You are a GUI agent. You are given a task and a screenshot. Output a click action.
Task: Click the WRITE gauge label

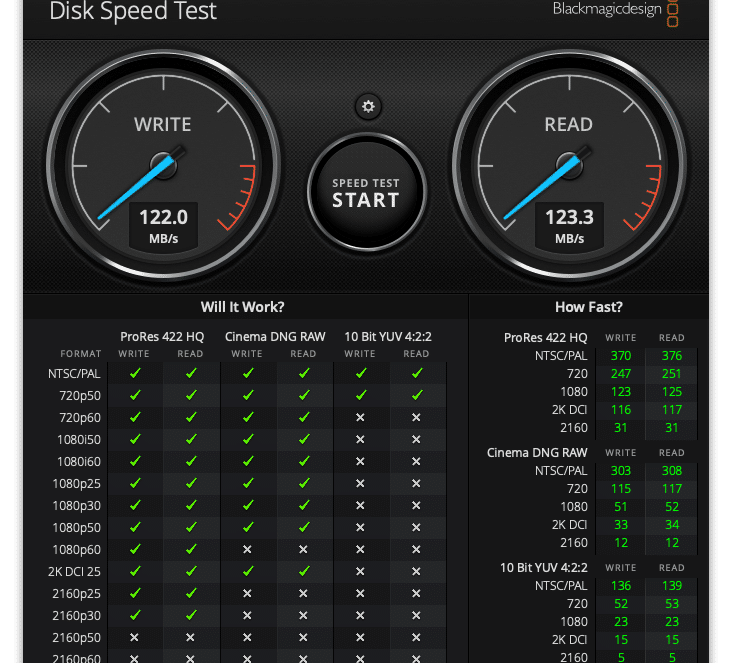click(163, 125)
